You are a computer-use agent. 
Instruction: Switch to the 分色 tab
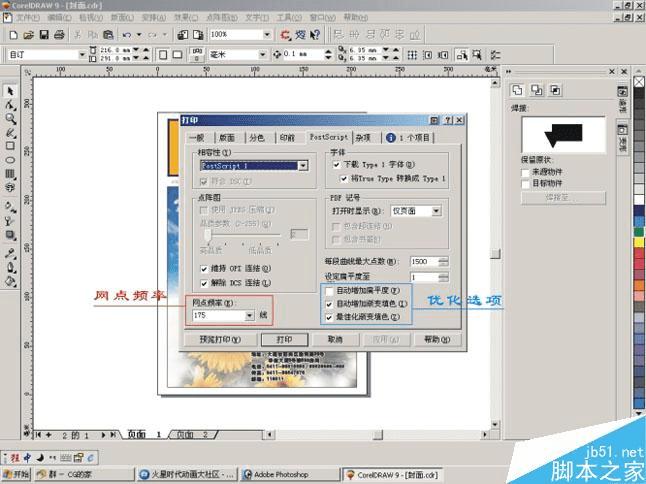257,138
